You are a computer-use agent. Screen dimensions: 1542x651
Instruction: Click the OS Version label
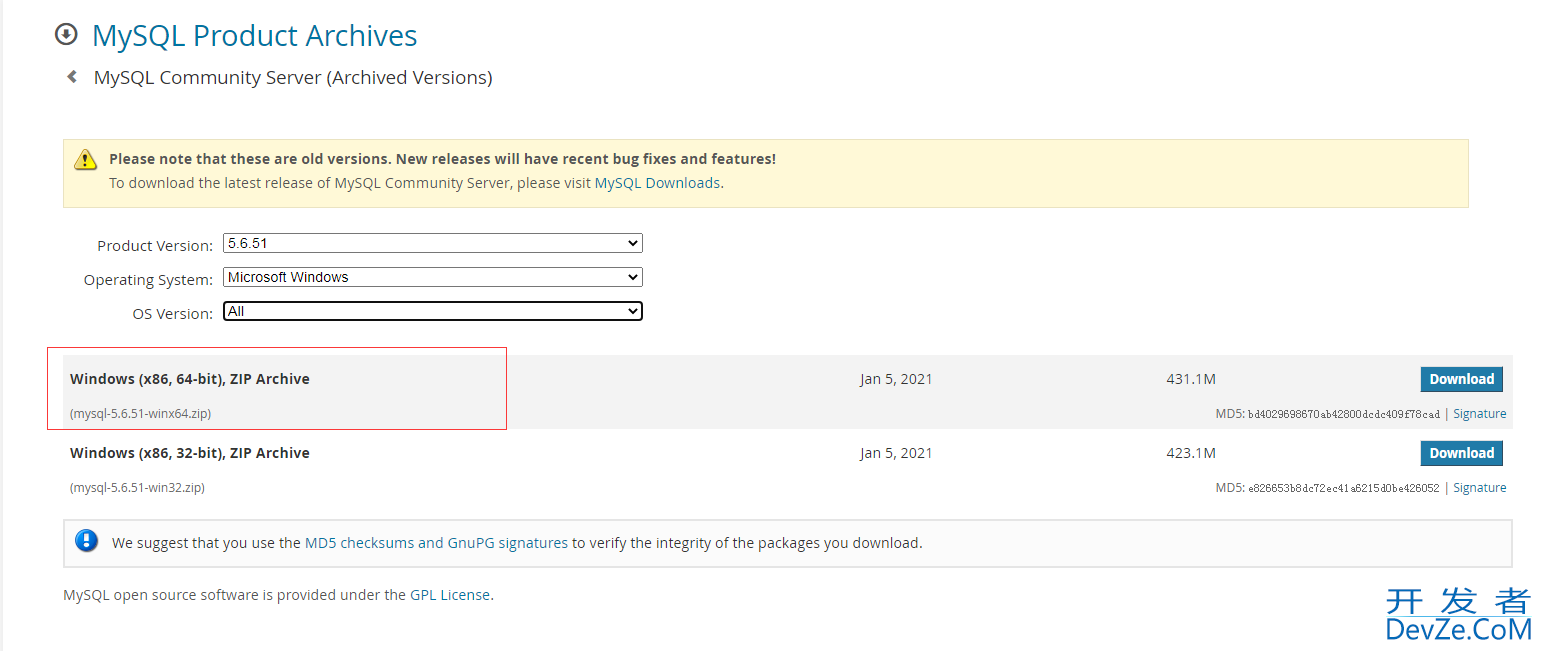173,314
